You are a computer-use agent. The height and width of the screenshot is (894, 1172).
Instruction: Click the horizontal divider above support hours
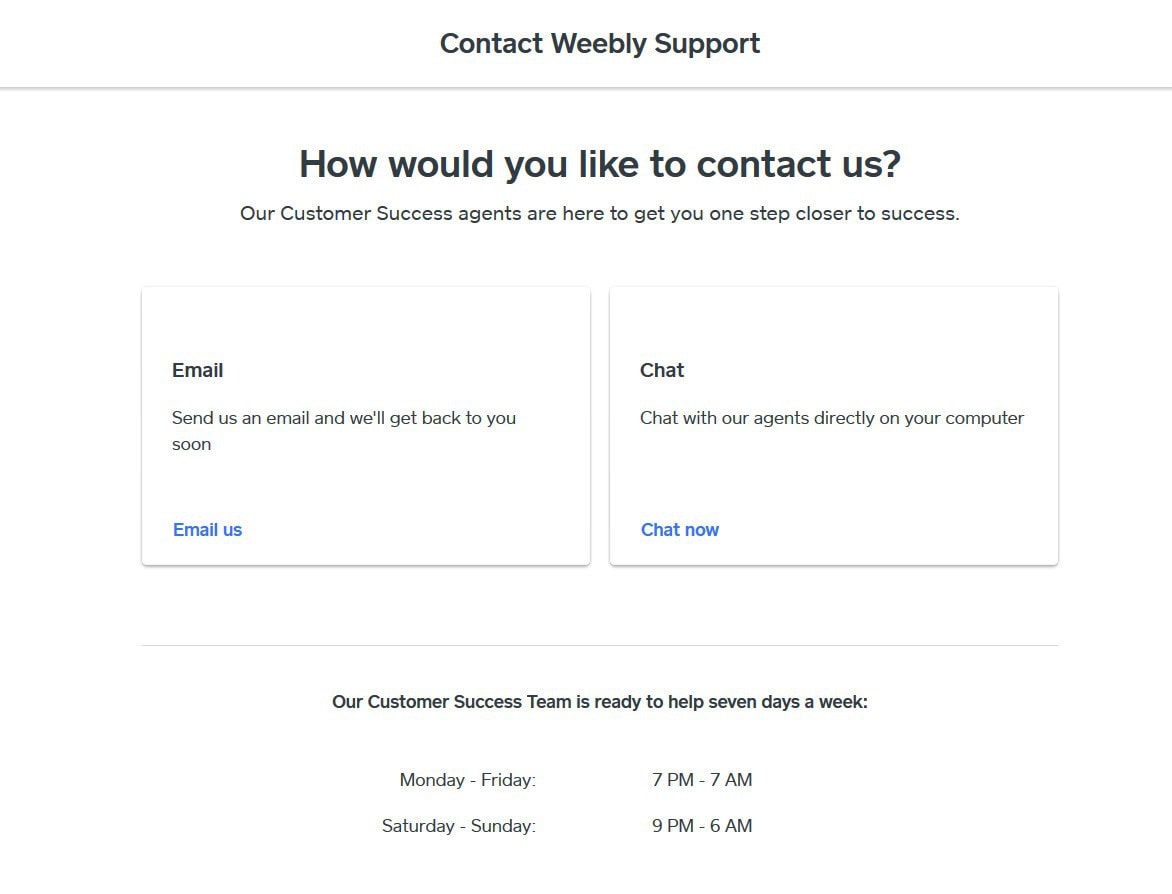pos(599,646)
